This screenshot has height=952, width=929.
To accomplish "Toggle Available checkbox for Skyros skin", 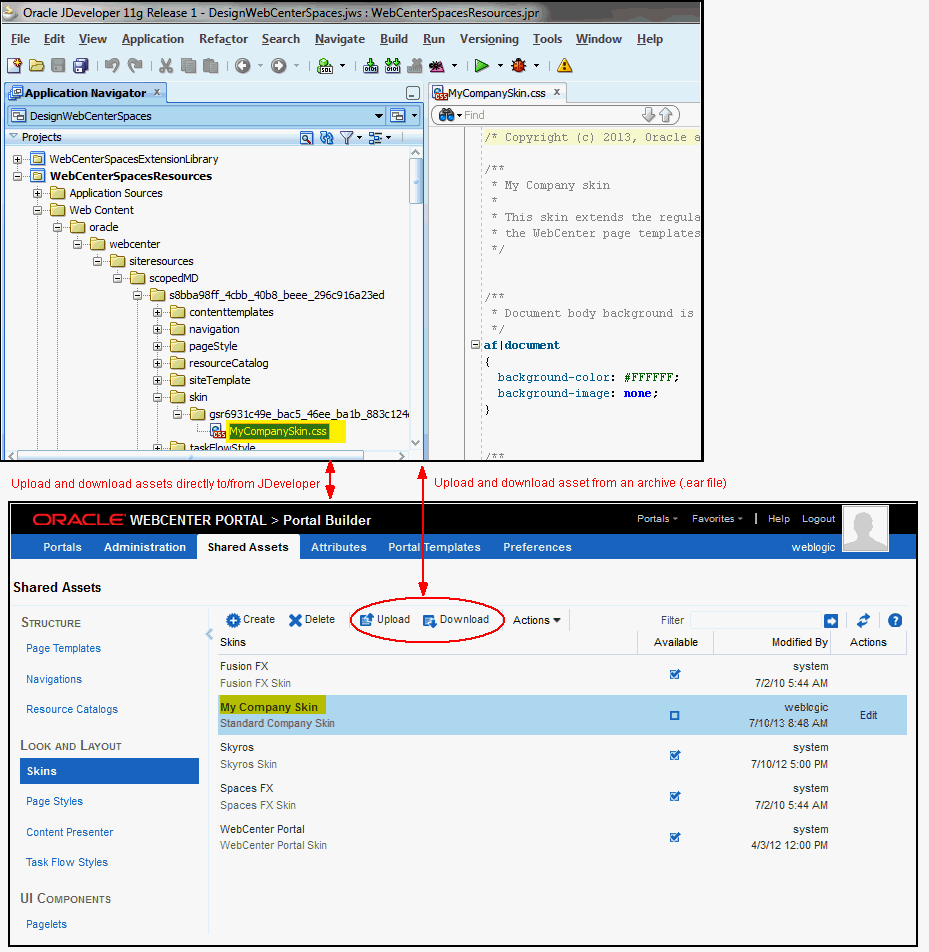I will click(x=675, y=755).
